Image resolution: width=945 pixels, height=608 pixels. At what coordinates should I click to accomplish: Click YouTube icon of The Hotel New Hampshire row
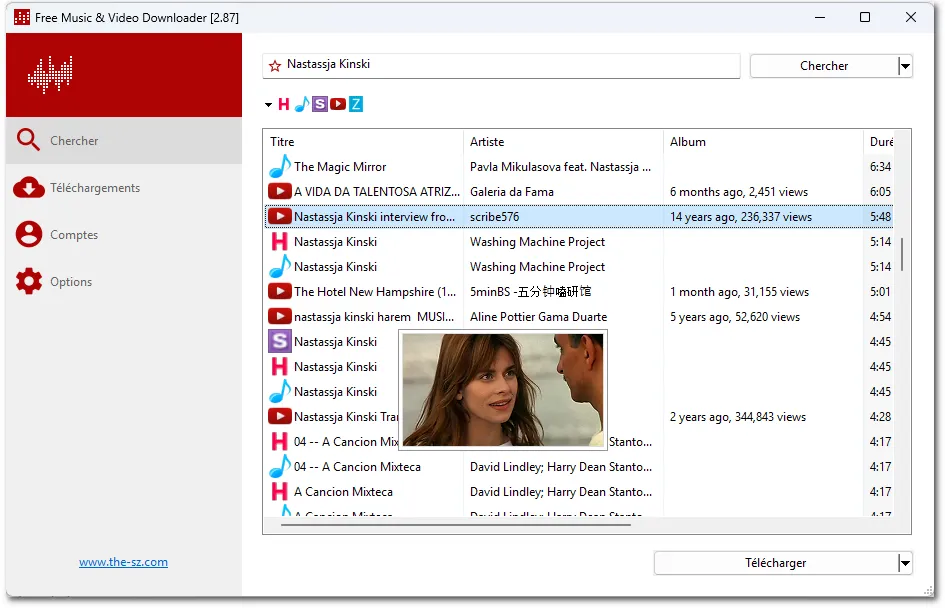tap(280, 292)
